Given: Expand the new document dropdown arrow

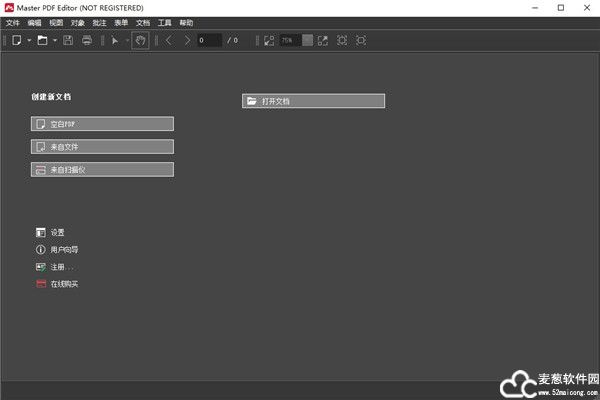Looking at the screenshot, I should point(29,40).
